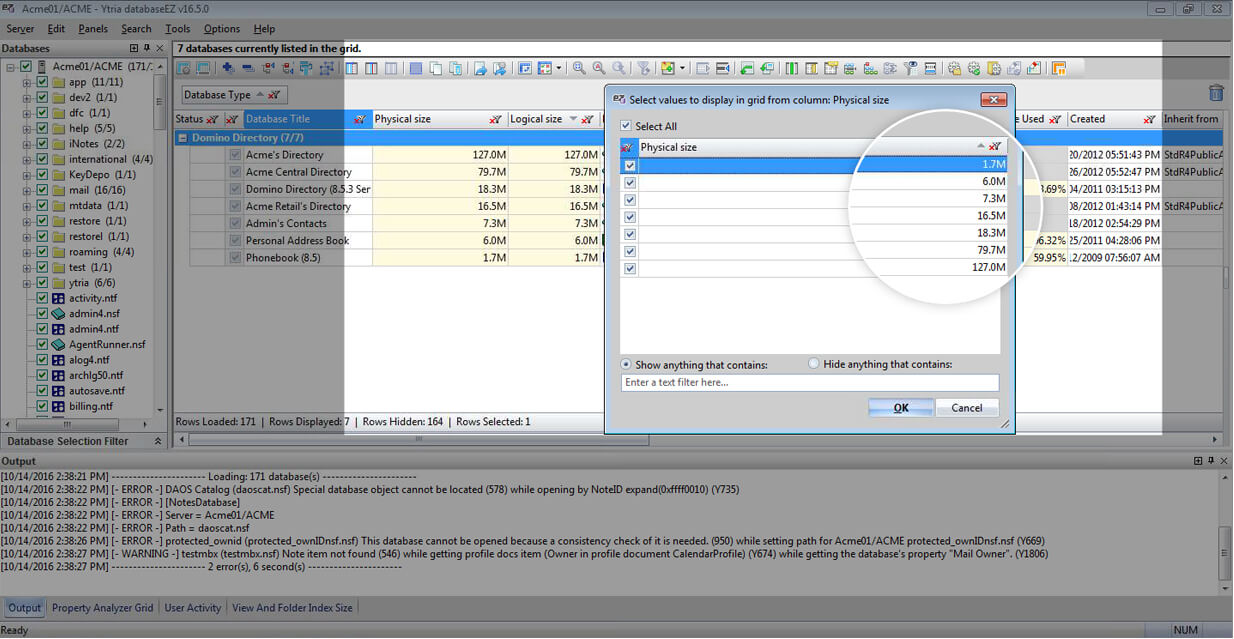Clear filter icon on Status column
Screen dimensions: 1234x639
point(212,119)
